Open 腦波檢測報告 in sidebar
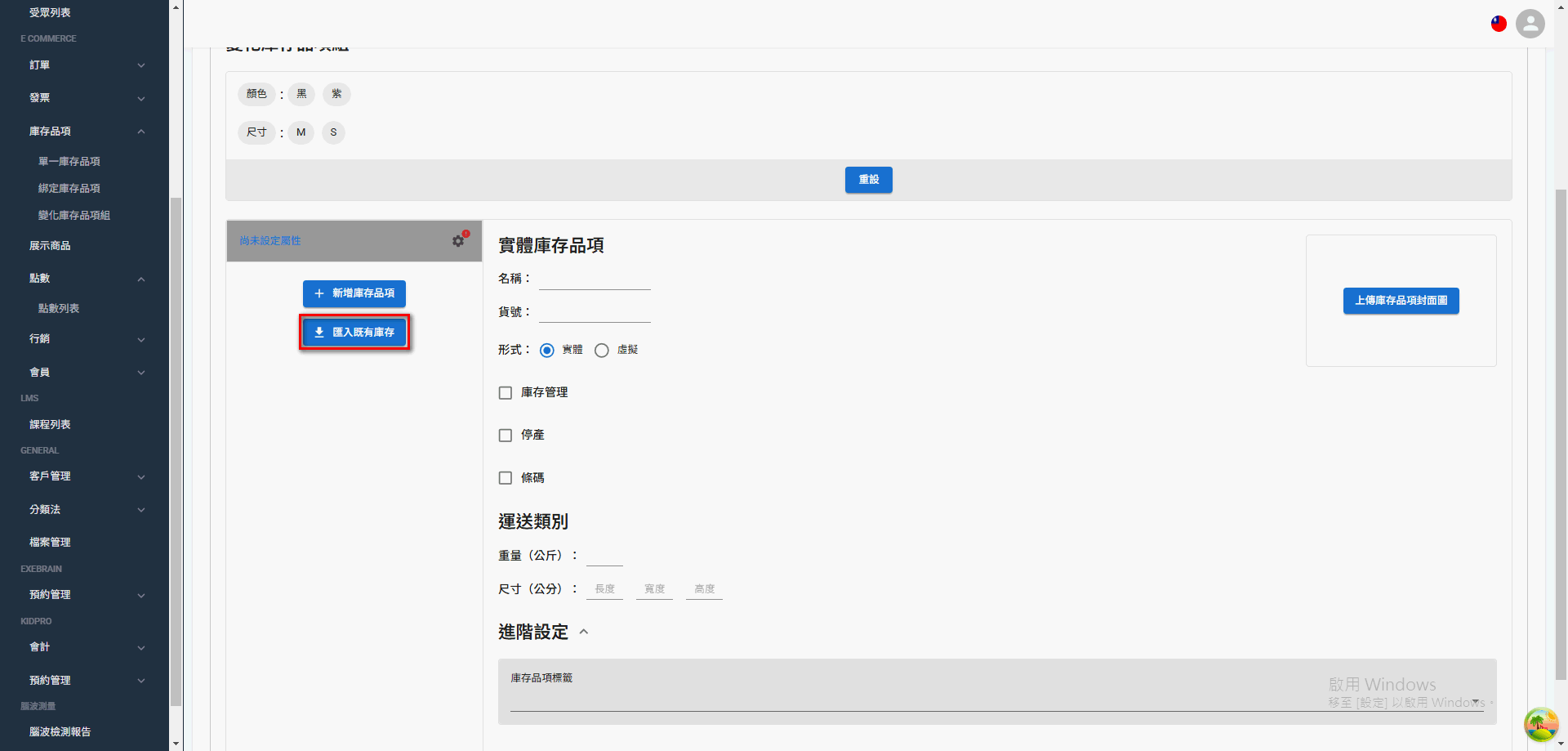This screenshot has width=1568, height=751. pyautogui.click(x=60, y=732)
